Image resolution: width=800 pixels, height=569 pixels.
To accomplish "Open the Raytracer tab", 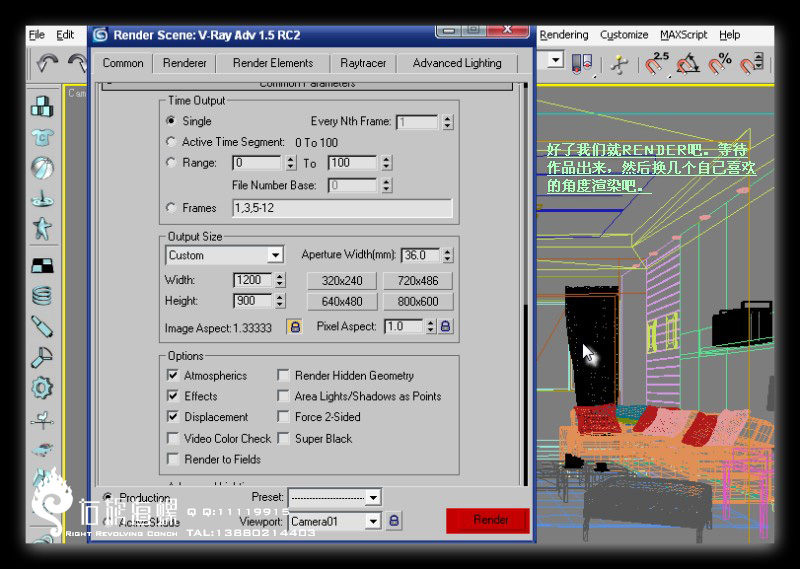I will coord(363,63).
